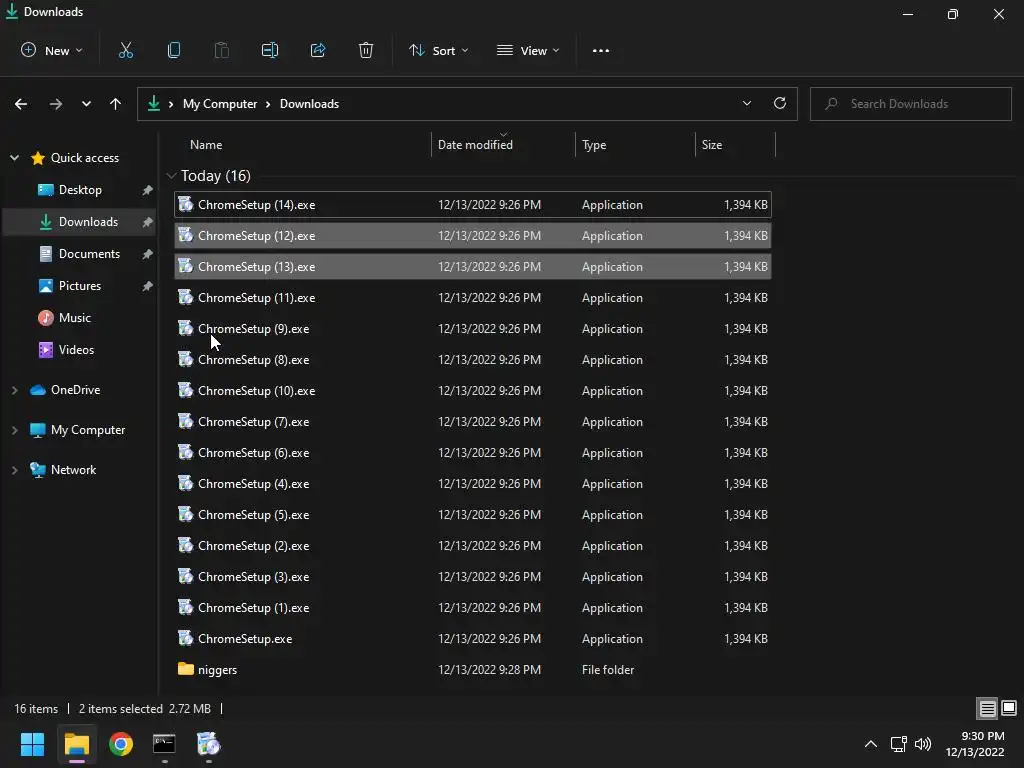Open Desktop in Quick access
1024x768 pixels.
80,190
